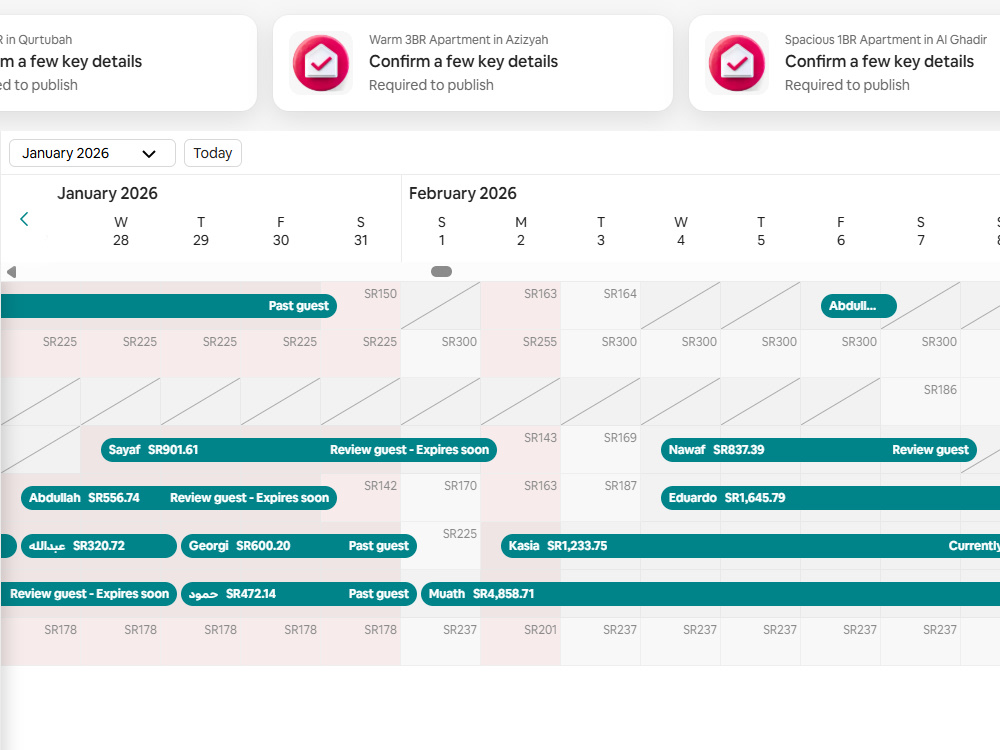The height and width of the screenshot is (750, 1000).
Task: Select the SR255 price cell
Action: [521, 353]
